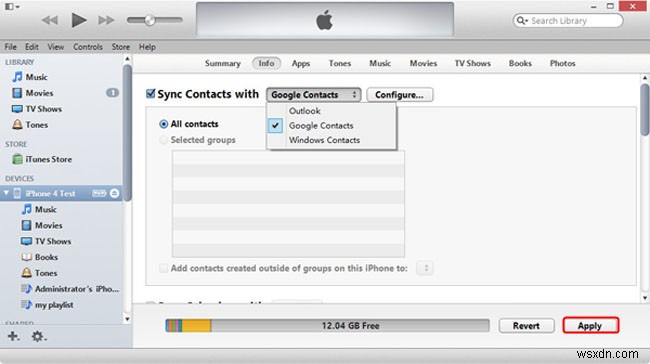Click the battery icon on iPhone 4 Test

coord(99,193)
